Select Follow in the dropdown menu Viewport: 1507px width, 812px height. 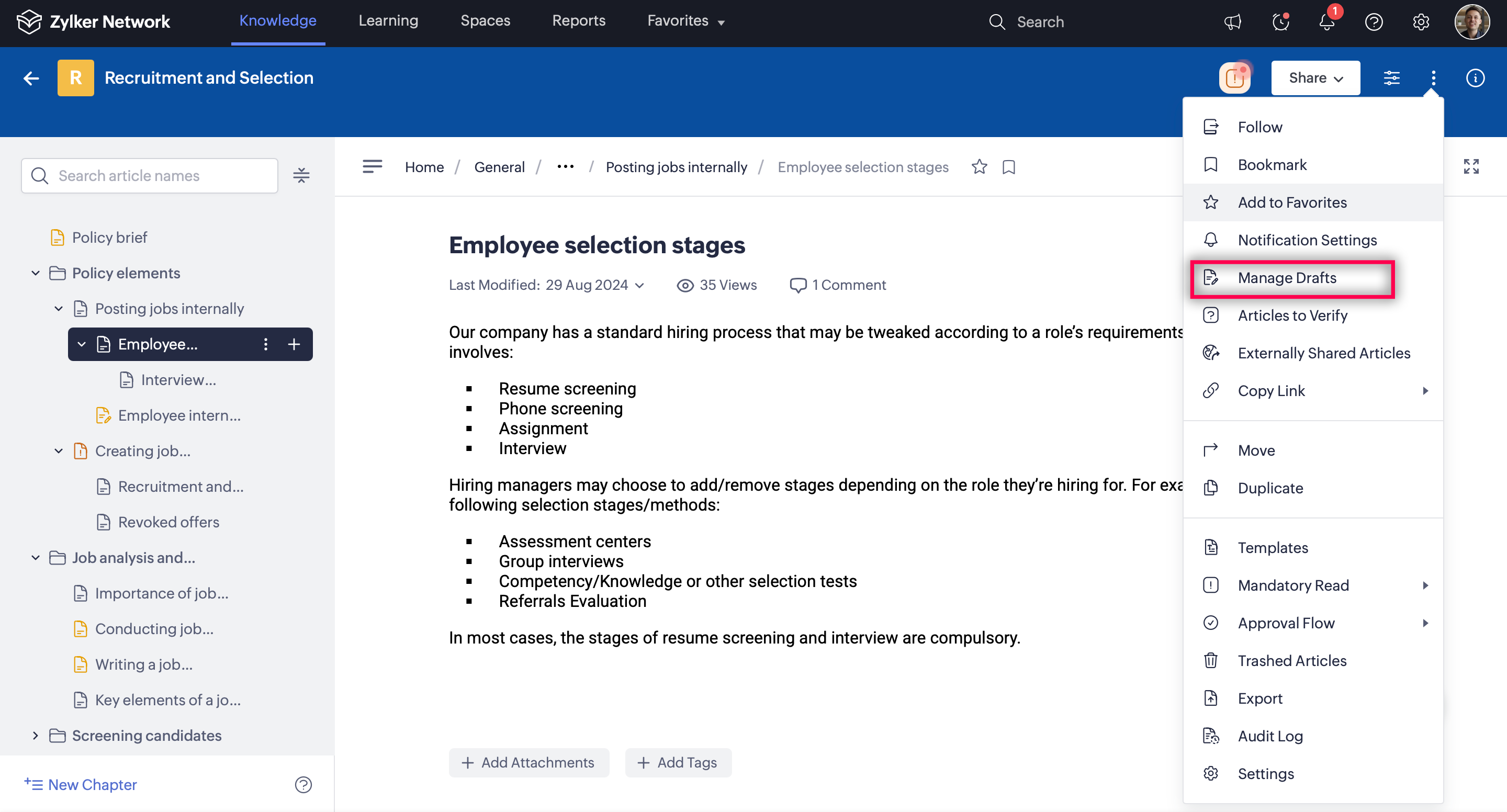(1259, 127)
